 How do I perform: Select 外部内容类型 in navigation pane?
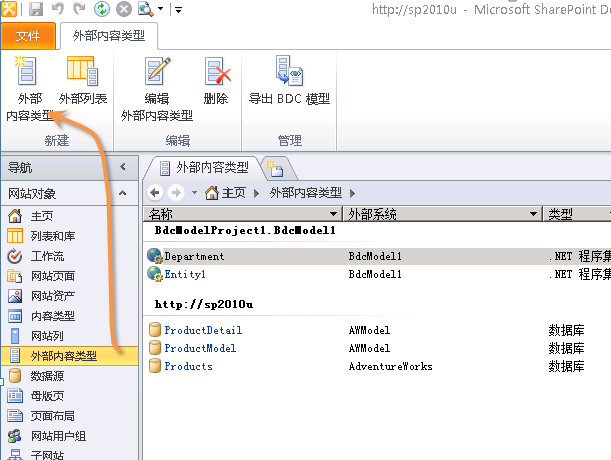[69, 356]
